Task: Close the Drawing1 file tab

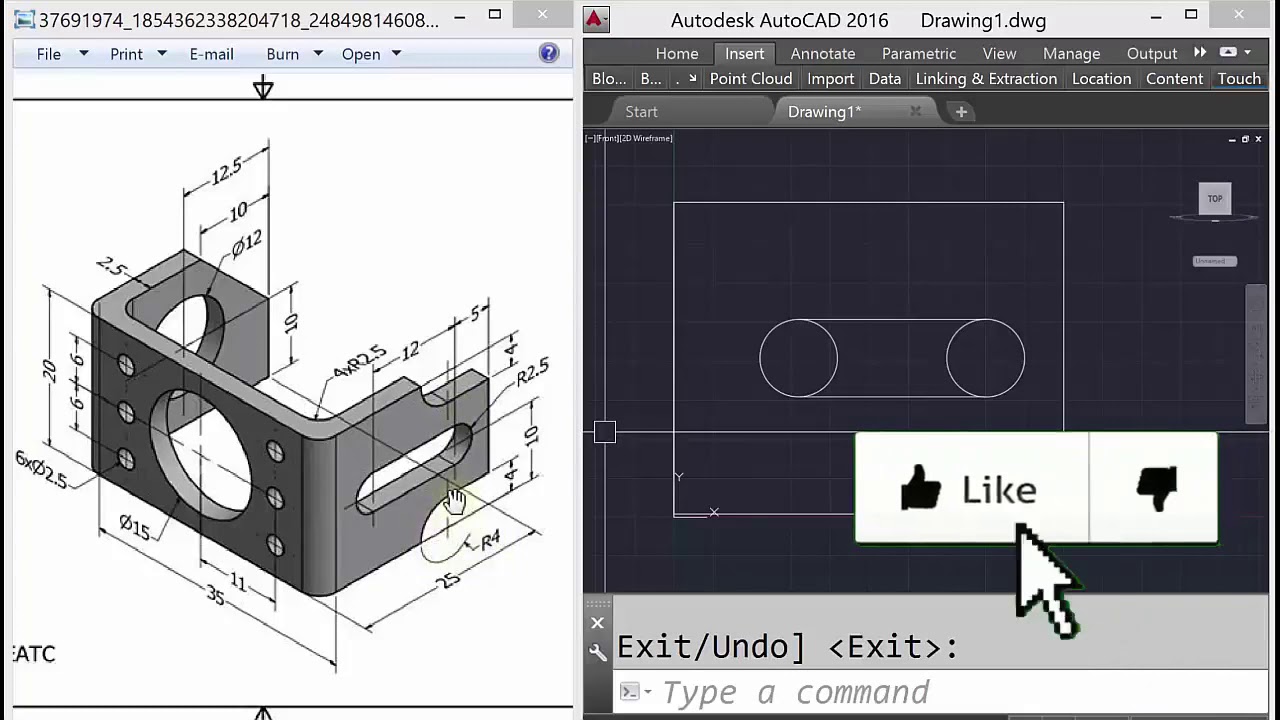Action: click(x=915, y=111)
